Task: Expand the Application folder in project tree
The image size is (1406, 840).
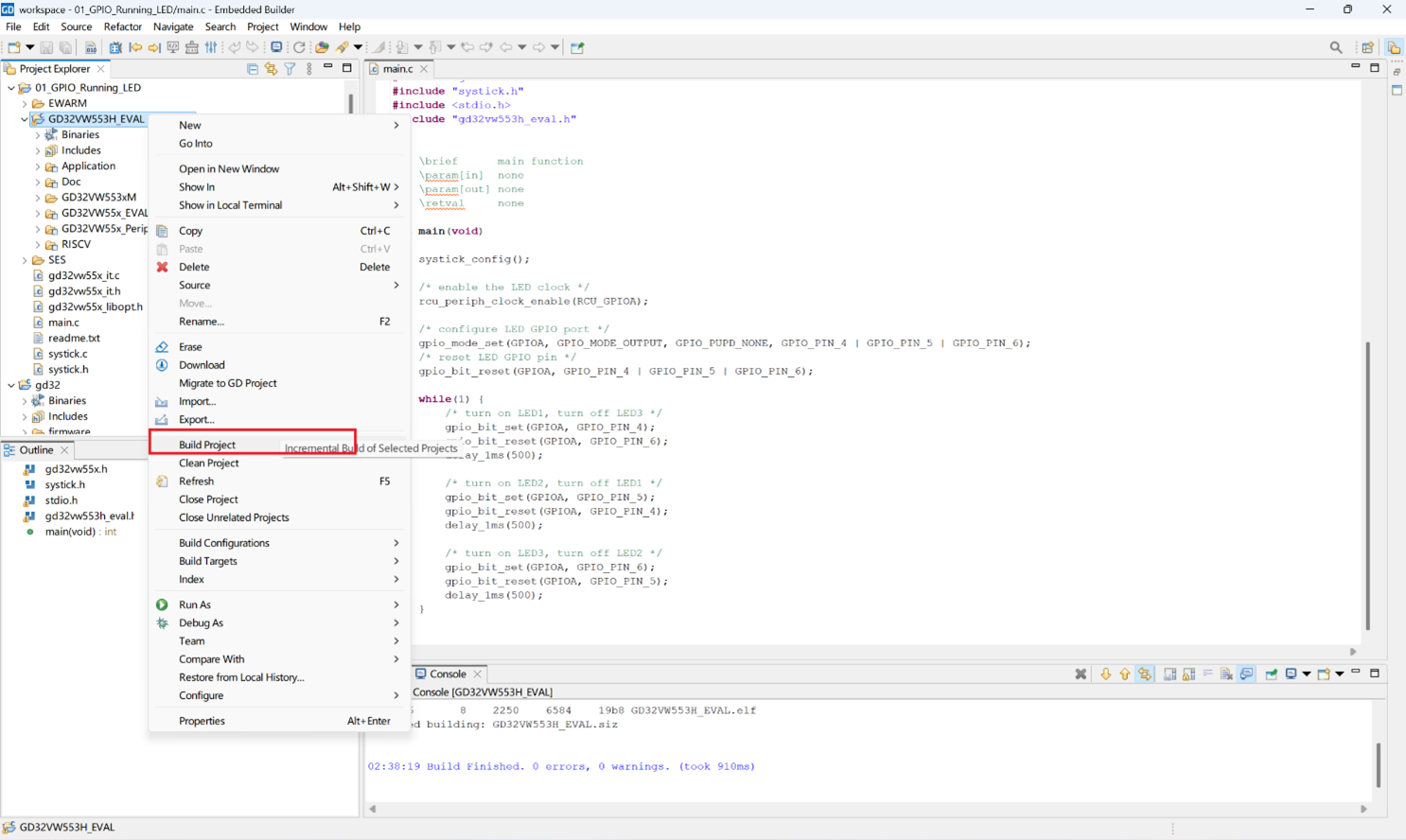Action: (38, 166)
